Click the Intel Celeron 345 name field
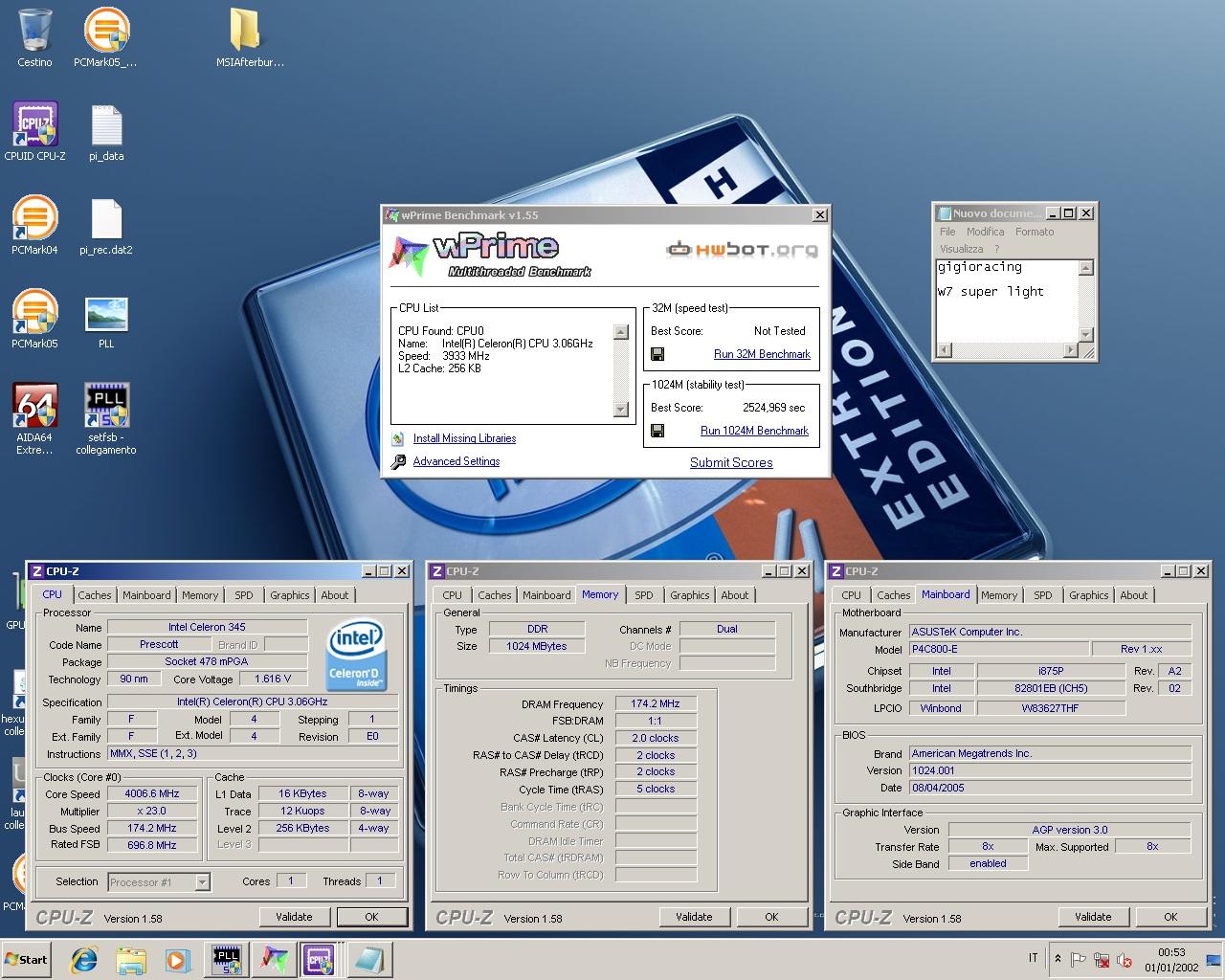The width and height of the screenshot is (1225, 980). [207, 627]
